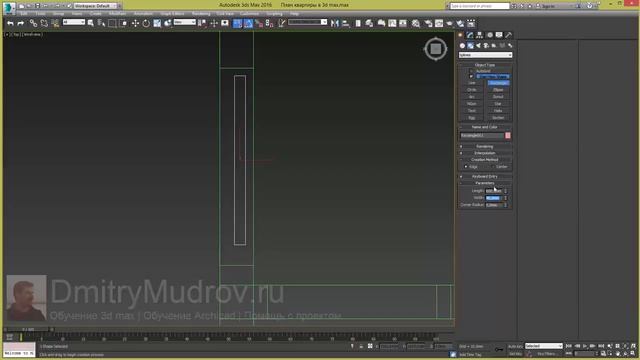Choose the Select Object tool

point(91,23)
